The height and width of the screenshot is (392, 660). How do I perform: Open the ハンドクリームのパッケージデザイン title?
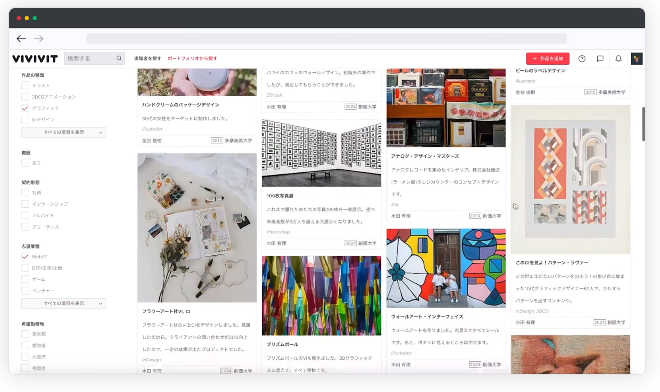(x=181, y=104)
